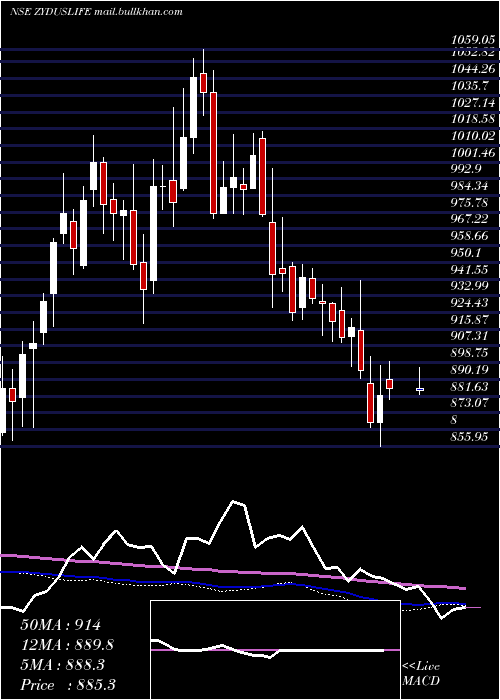Viewport: 500px width, 700px height.
Task: Click the 958.66 price axis label
Action: [x=470, y=236]
